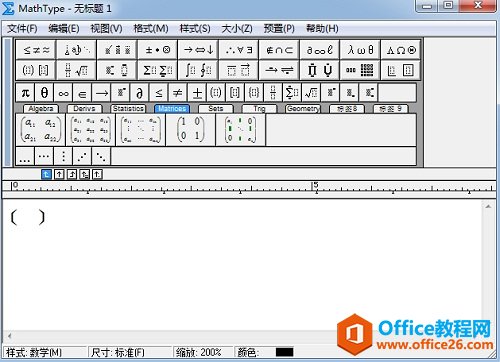Insert the plus-minus symbol
Screen dimensions: 500x362
pos(197,93)
